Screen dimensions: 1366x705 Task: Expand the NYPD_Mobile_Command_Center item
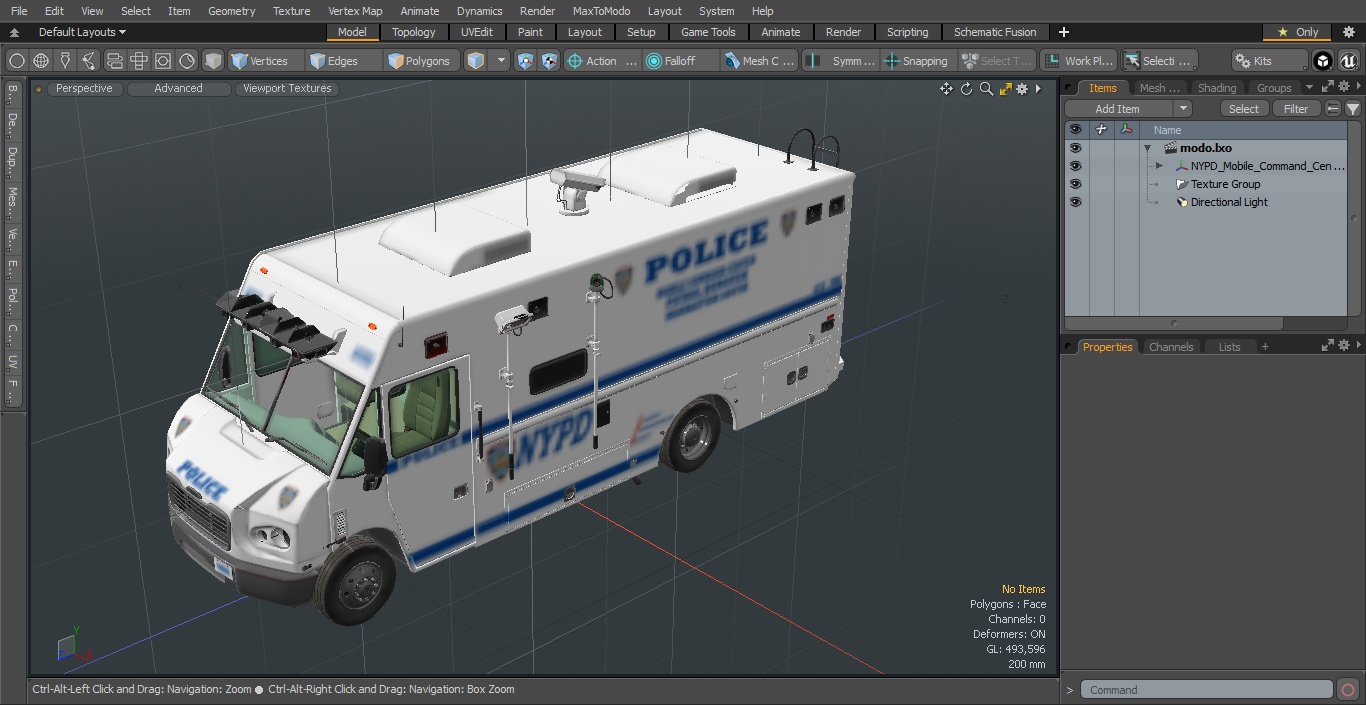point(1159,166)
